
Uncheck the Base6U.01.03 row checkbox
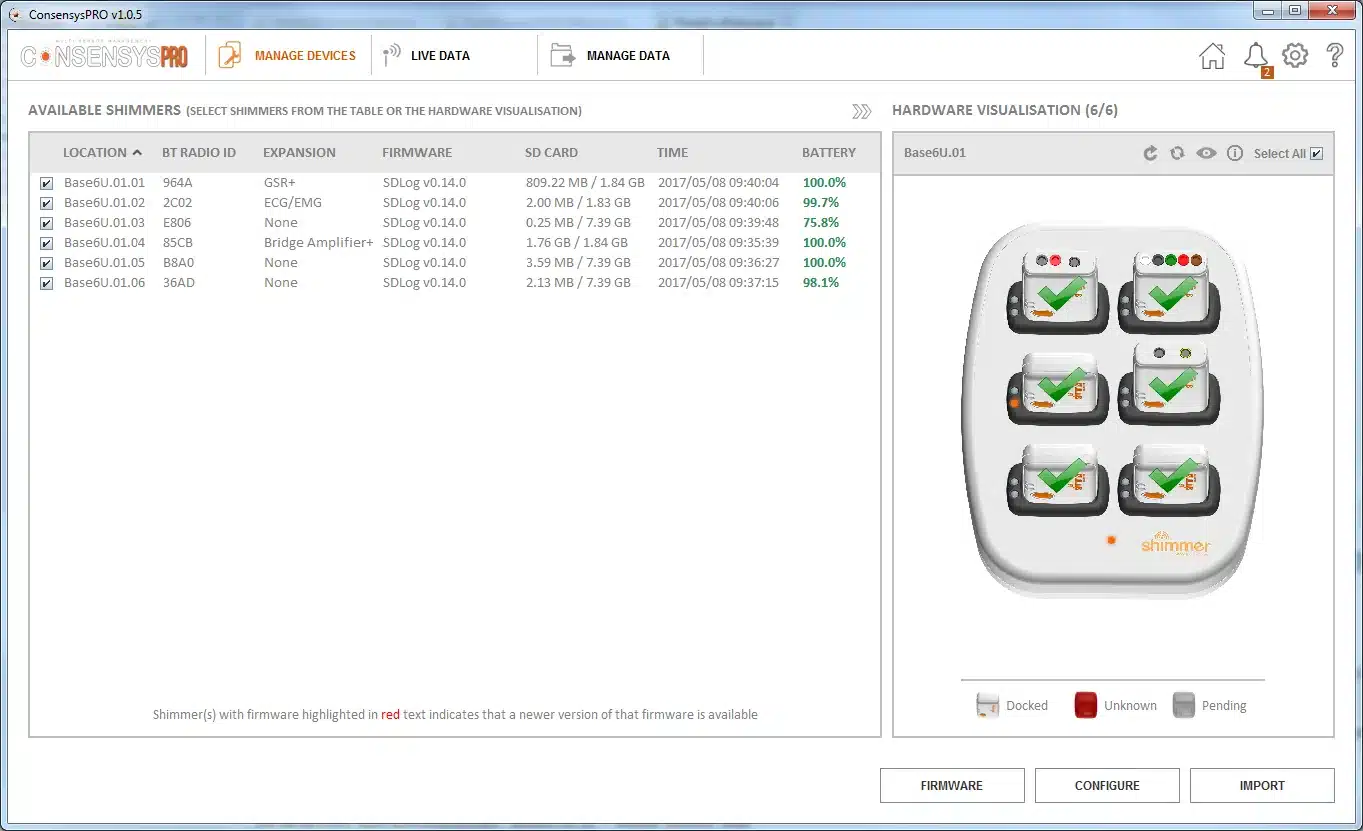click(x=47, y=223)
